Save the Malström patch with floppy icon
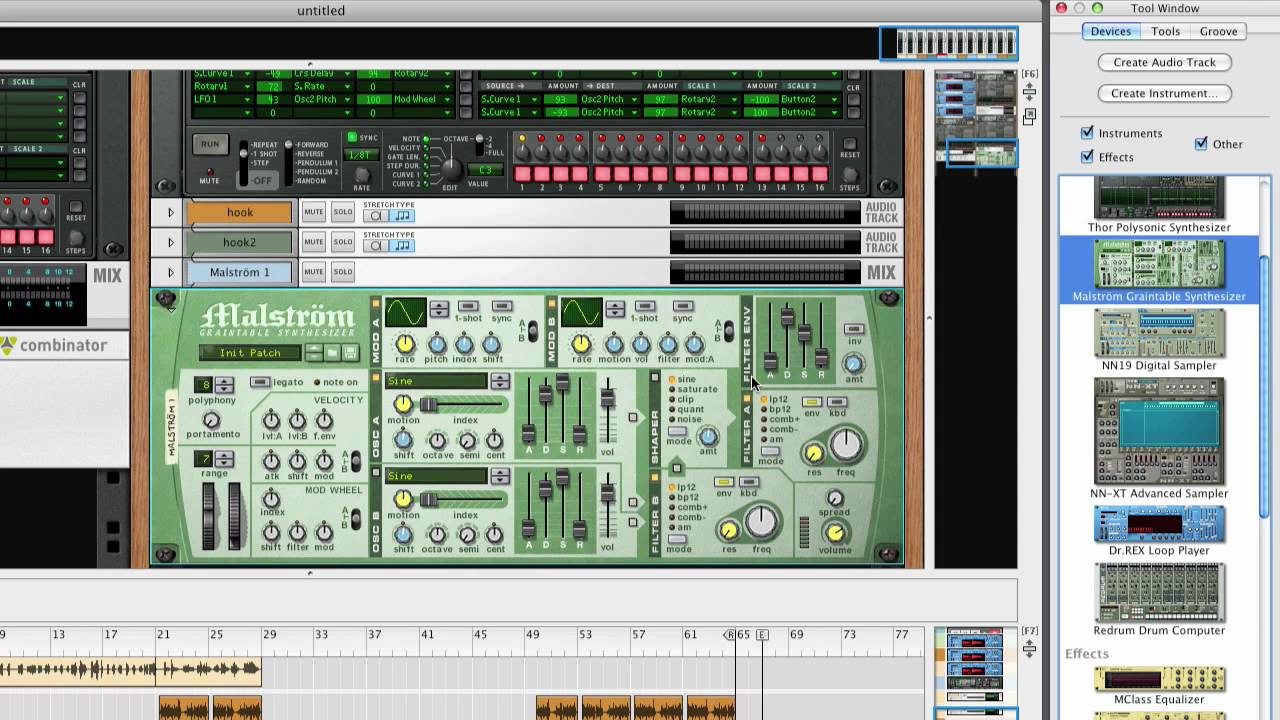Screen dimensions: 1280x720 pyautogui.click(x=350, y=353)
